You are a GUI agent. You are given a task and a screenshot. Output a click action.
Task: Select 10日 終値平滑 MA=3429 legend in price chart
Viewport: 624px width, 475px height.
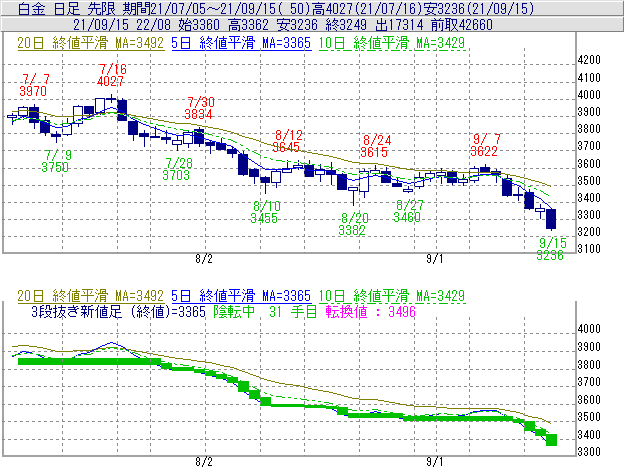pos(392,43)
